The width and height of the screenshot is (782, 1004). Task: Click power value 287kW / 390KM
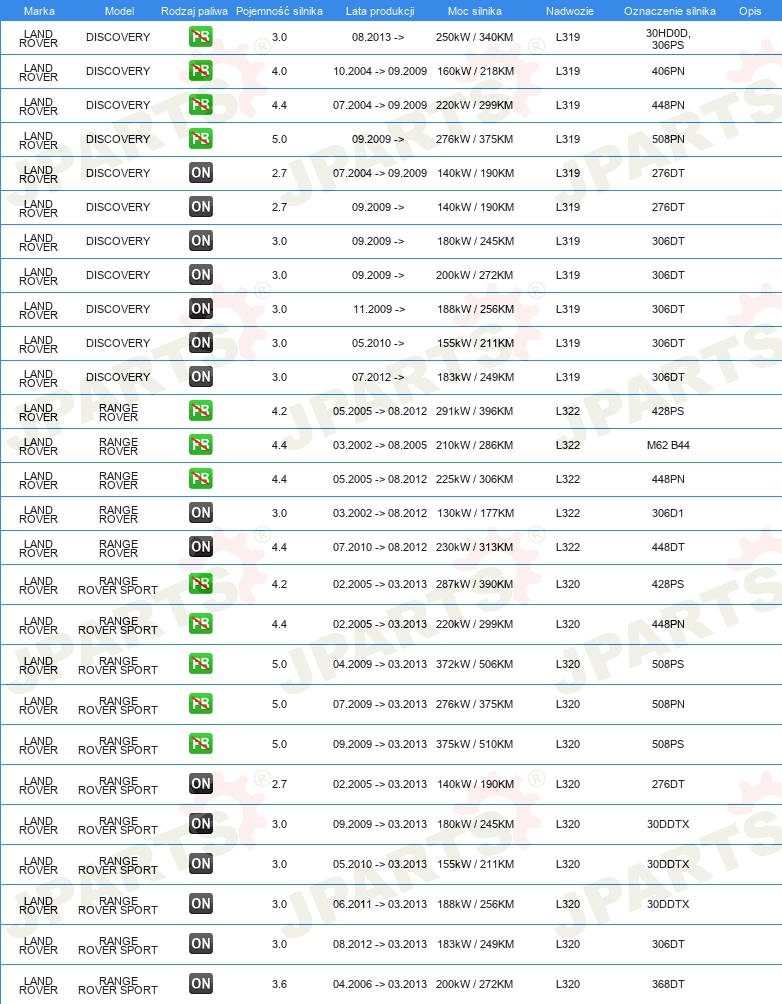pyautogui.click(x=475, y=584)
